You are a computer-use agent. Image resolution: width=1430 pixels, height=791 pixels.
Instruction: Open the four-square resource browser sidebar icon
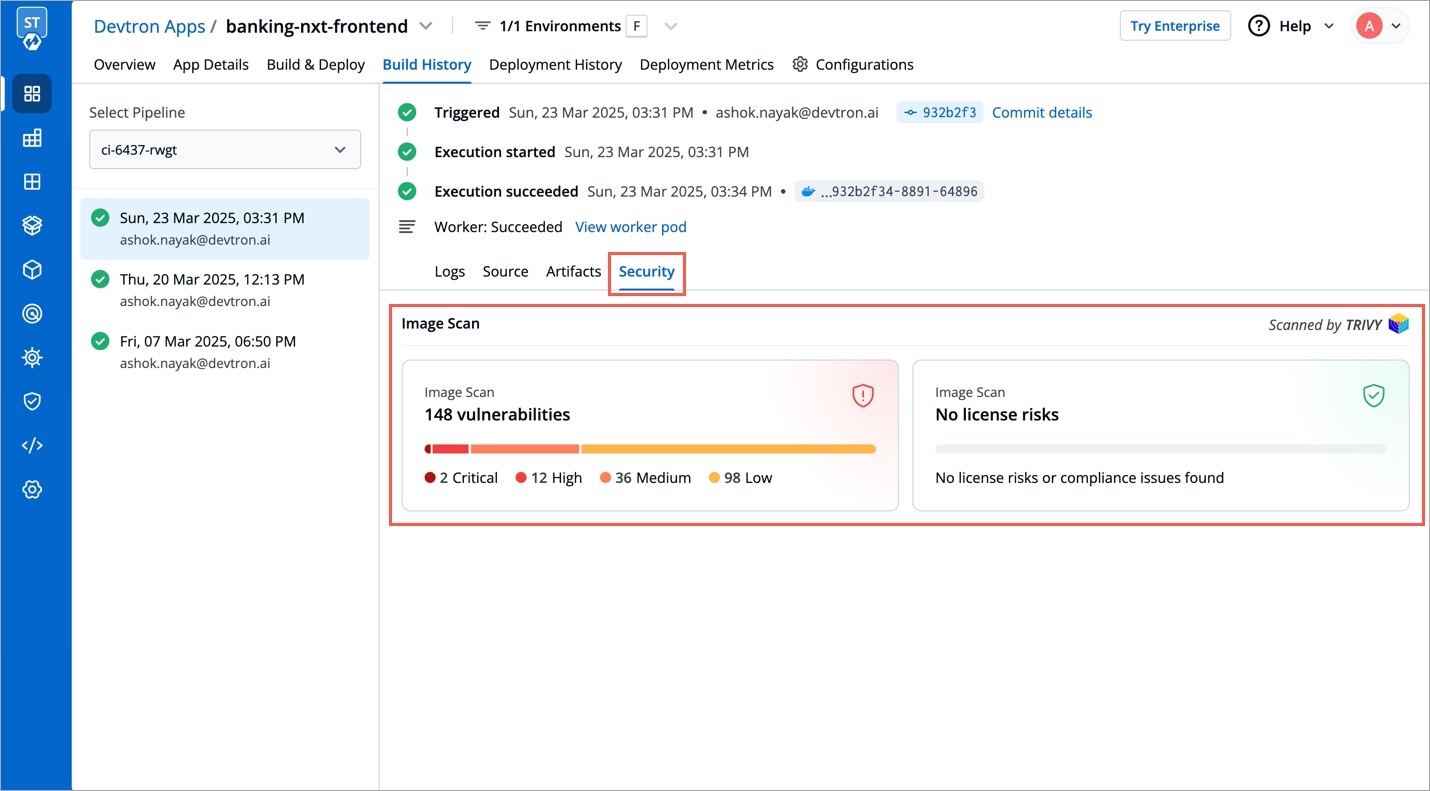coord(32,182)
